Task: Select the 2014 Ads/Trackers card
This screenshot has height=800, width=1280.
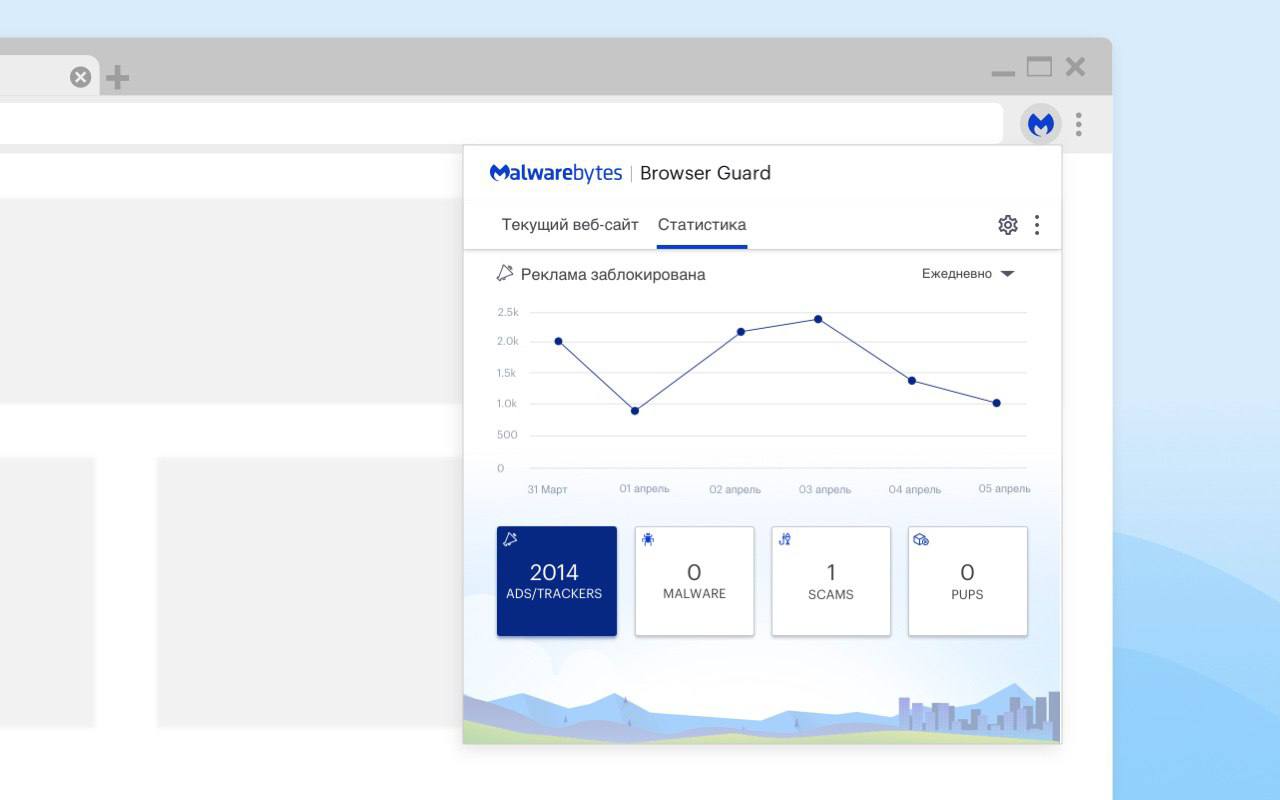Action: [x=556, y=581]
